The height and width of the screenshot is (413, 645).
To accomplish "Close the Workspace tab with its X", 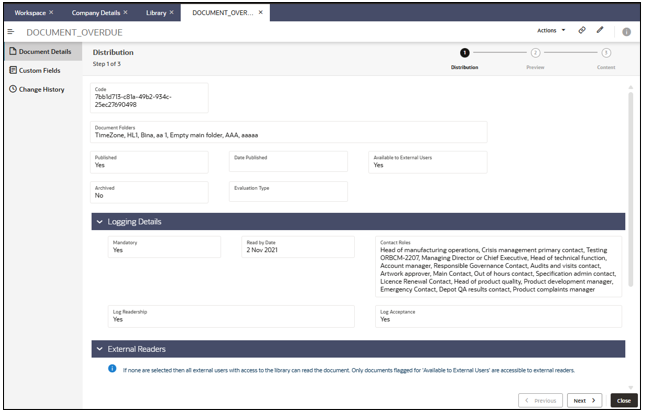I will pos(51,12).
